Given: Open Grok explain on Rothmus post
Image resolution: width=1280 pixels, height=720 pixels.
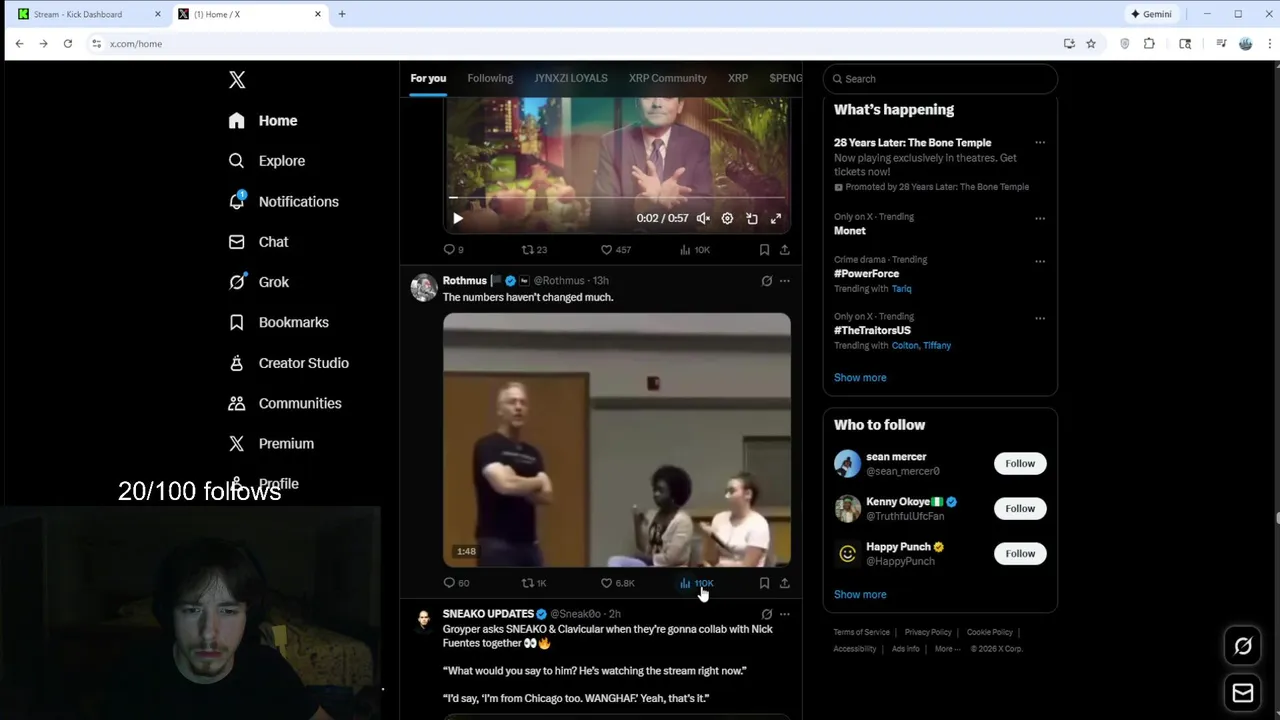Looking at the screenshot, I should [767, 281].
